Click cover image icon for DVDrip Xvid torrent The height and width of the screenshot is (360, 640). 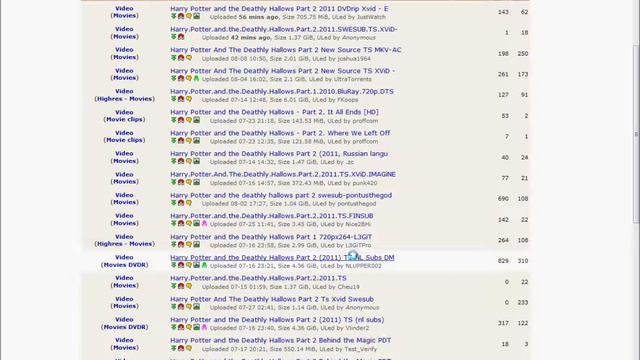(196, 16)
